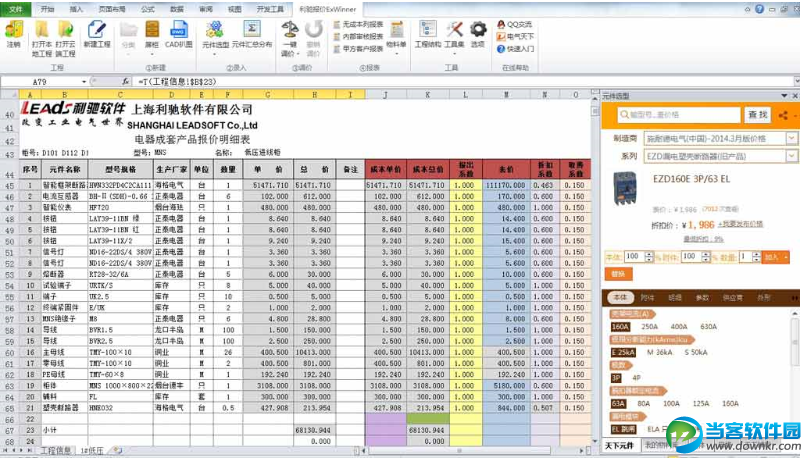Switch to the 开发工具 ribbon tab
This screenshot has height=460, width=802.
pos(270,9)
